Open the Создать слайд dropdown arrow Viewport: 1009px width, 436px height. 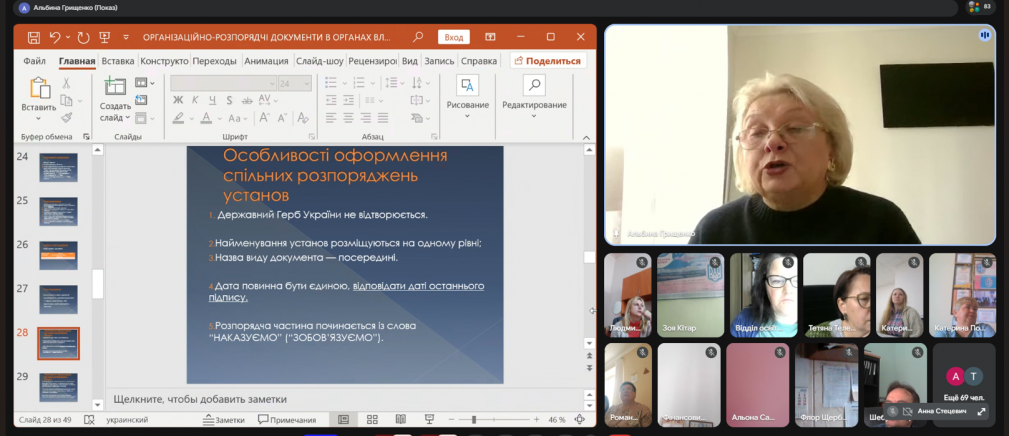[130, 118]
